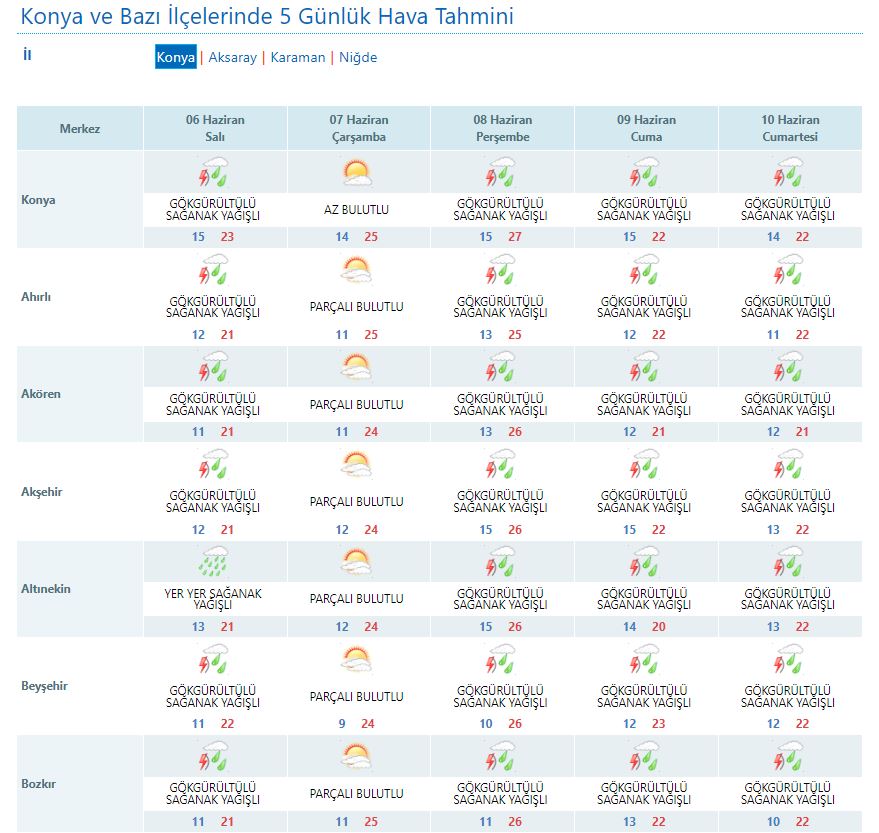Select the Konya province tab
The image size is (879, 833).
[x=176, y=57]
